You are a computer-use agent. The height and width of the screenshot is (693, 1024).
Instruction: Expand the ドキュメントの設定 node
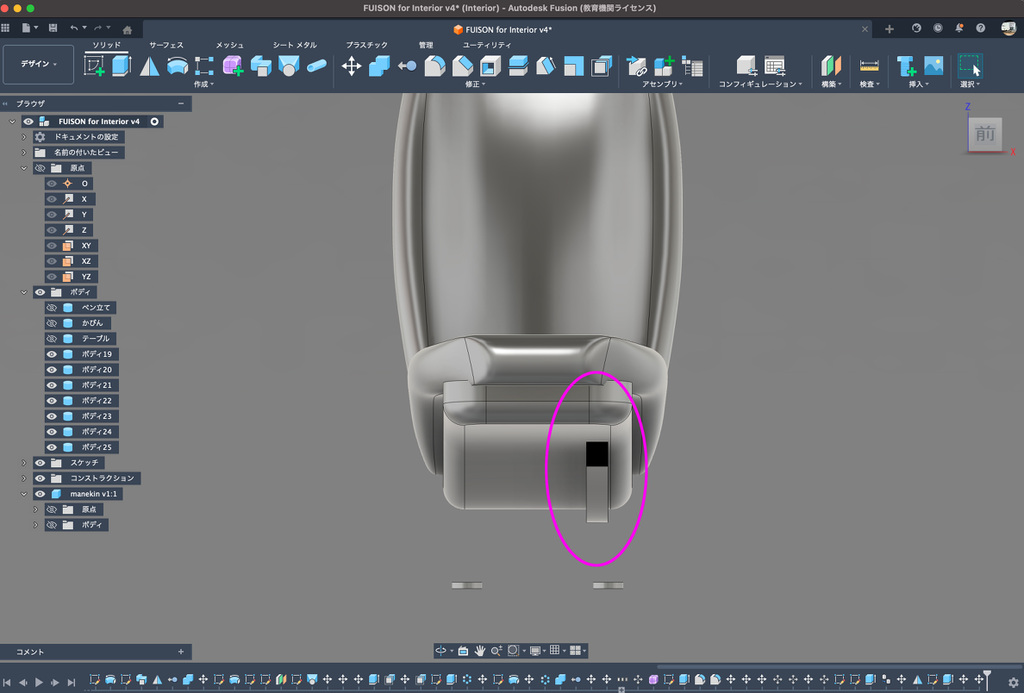pyautogui.click(x=24, y=137)
